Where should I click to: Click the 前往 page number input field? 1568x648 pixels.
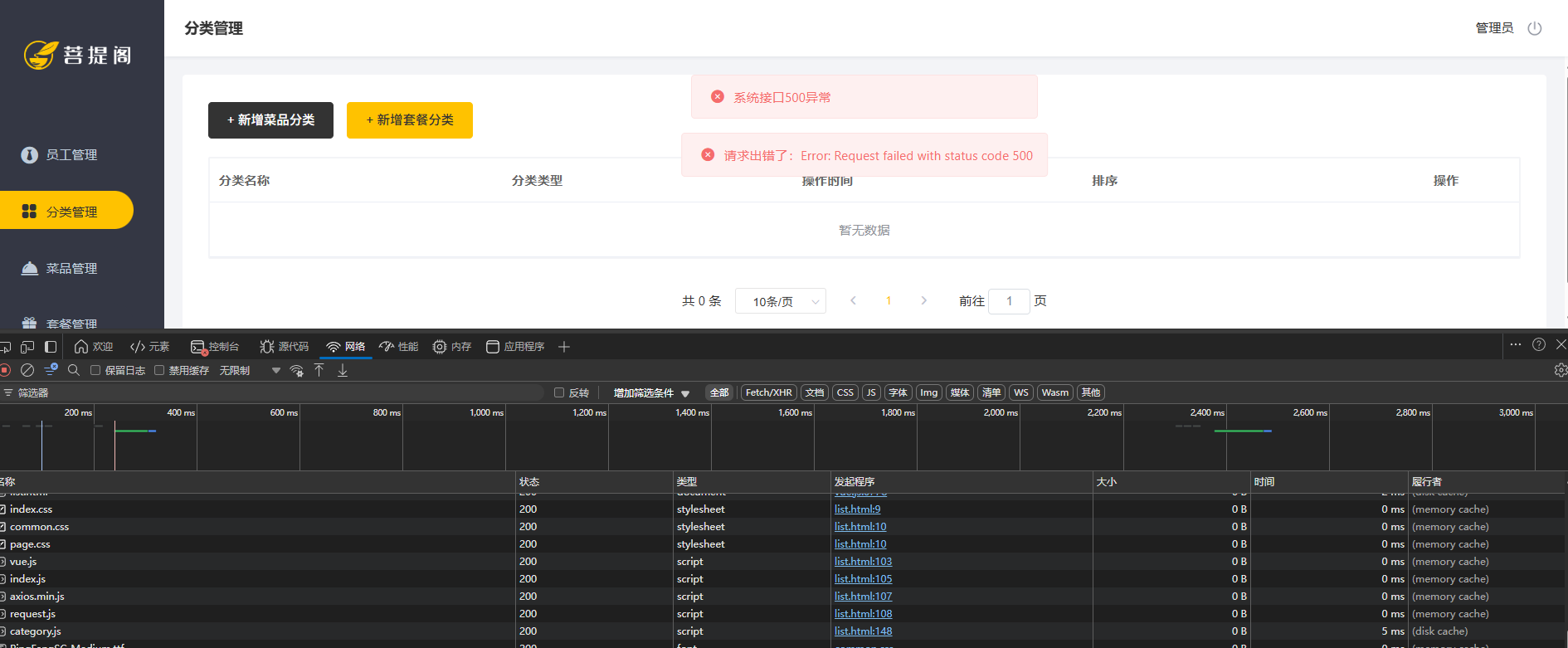click(1010, 301)
